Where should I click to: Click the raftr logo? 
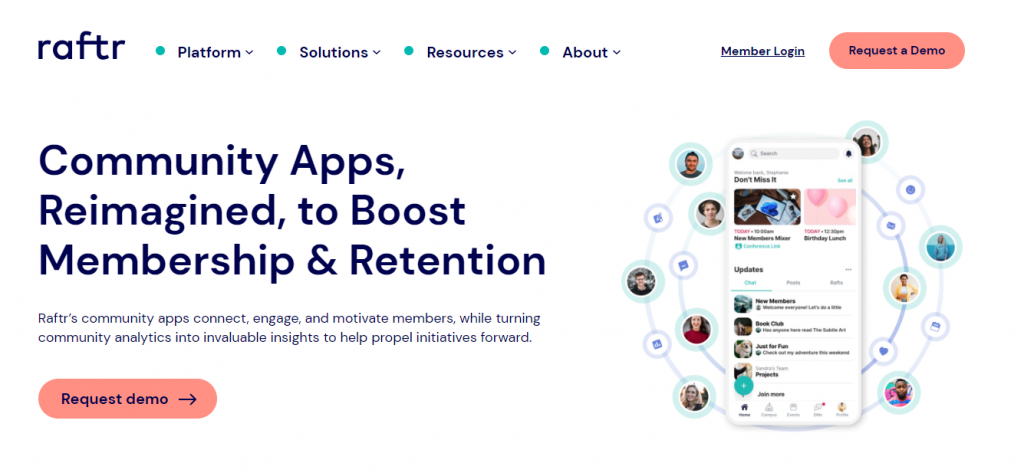(x=81, y=49)
